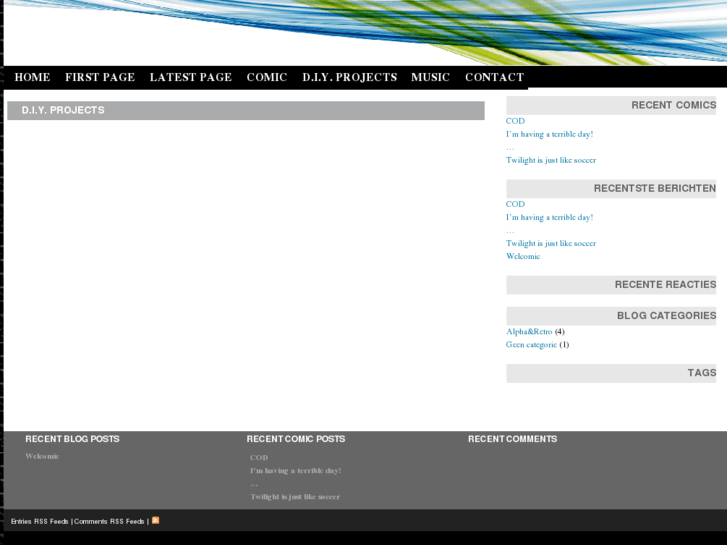Image resolution: width=727 pixels, height=545 pixels.
Task: Open the Alpha&Retro blog category
Action: [x=529, y=332]
